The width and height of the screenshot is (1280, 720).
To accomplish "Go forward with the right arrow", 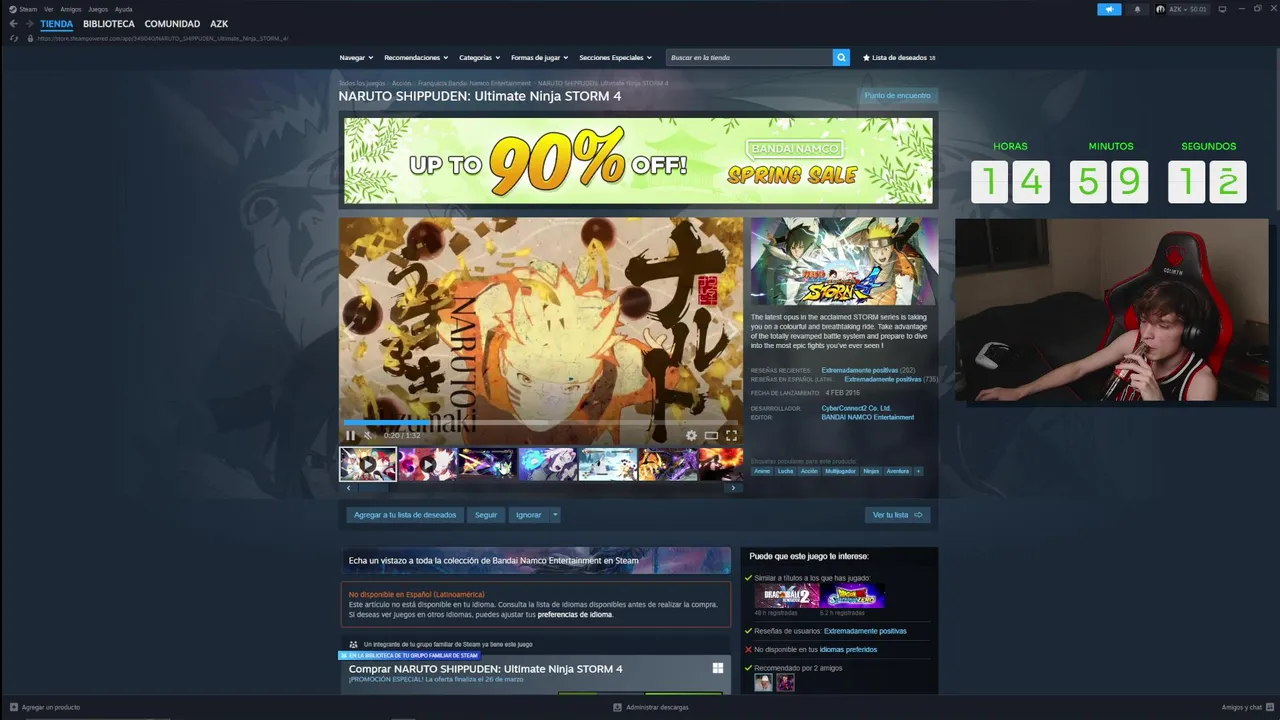I will [x=29, y=24].
